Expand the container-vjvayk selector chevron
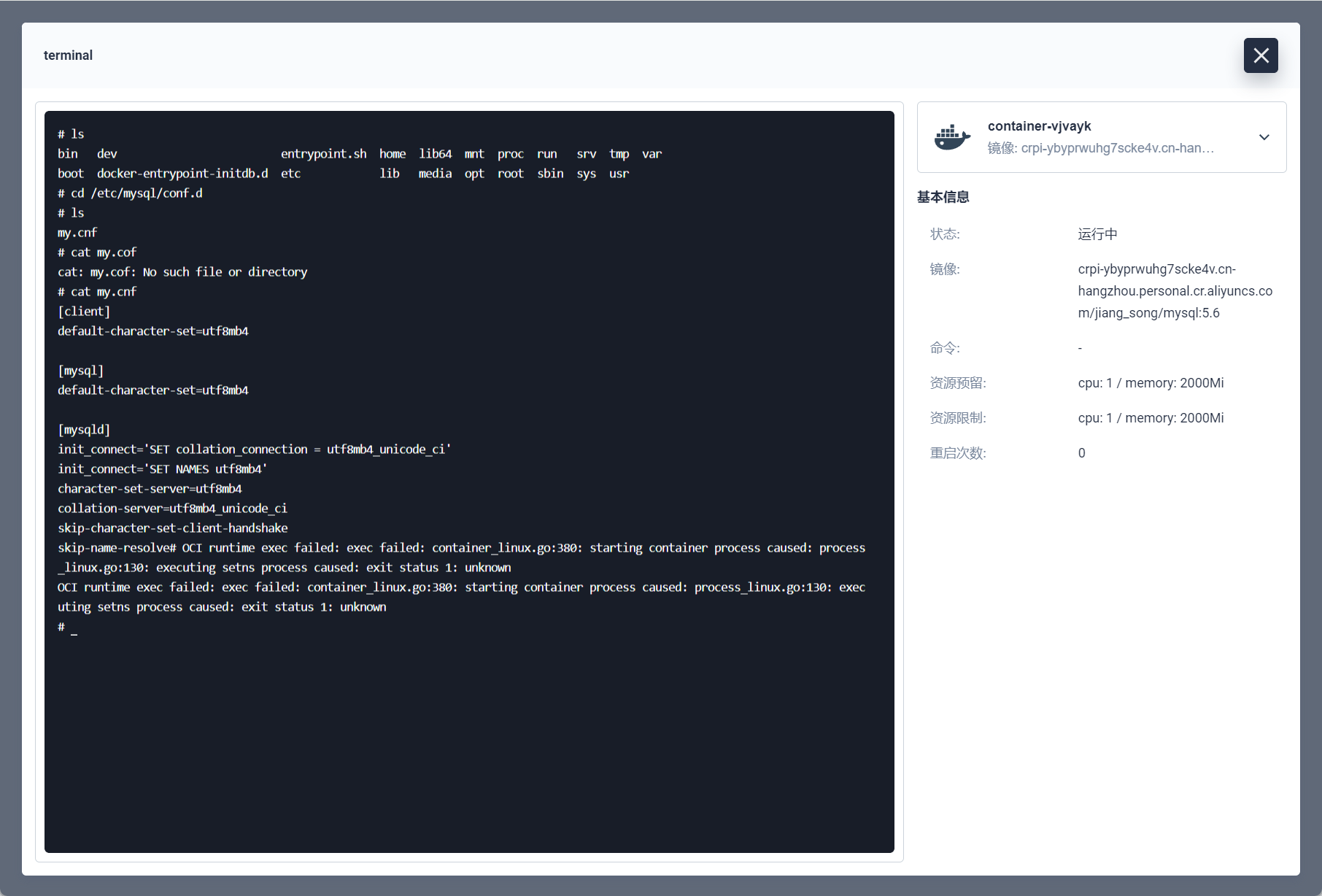The height and width of the screenshot is (896, 1322). pyautogui.click(x=1264, y=137)
